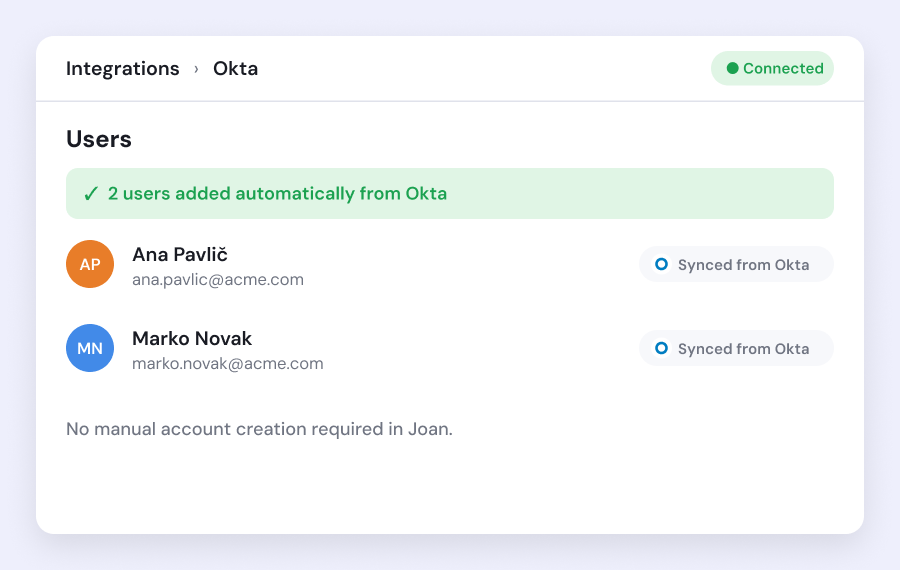Screen dimensions: 900x570
Task: Select the name Ana Pavlič
Action: [180, 254]
